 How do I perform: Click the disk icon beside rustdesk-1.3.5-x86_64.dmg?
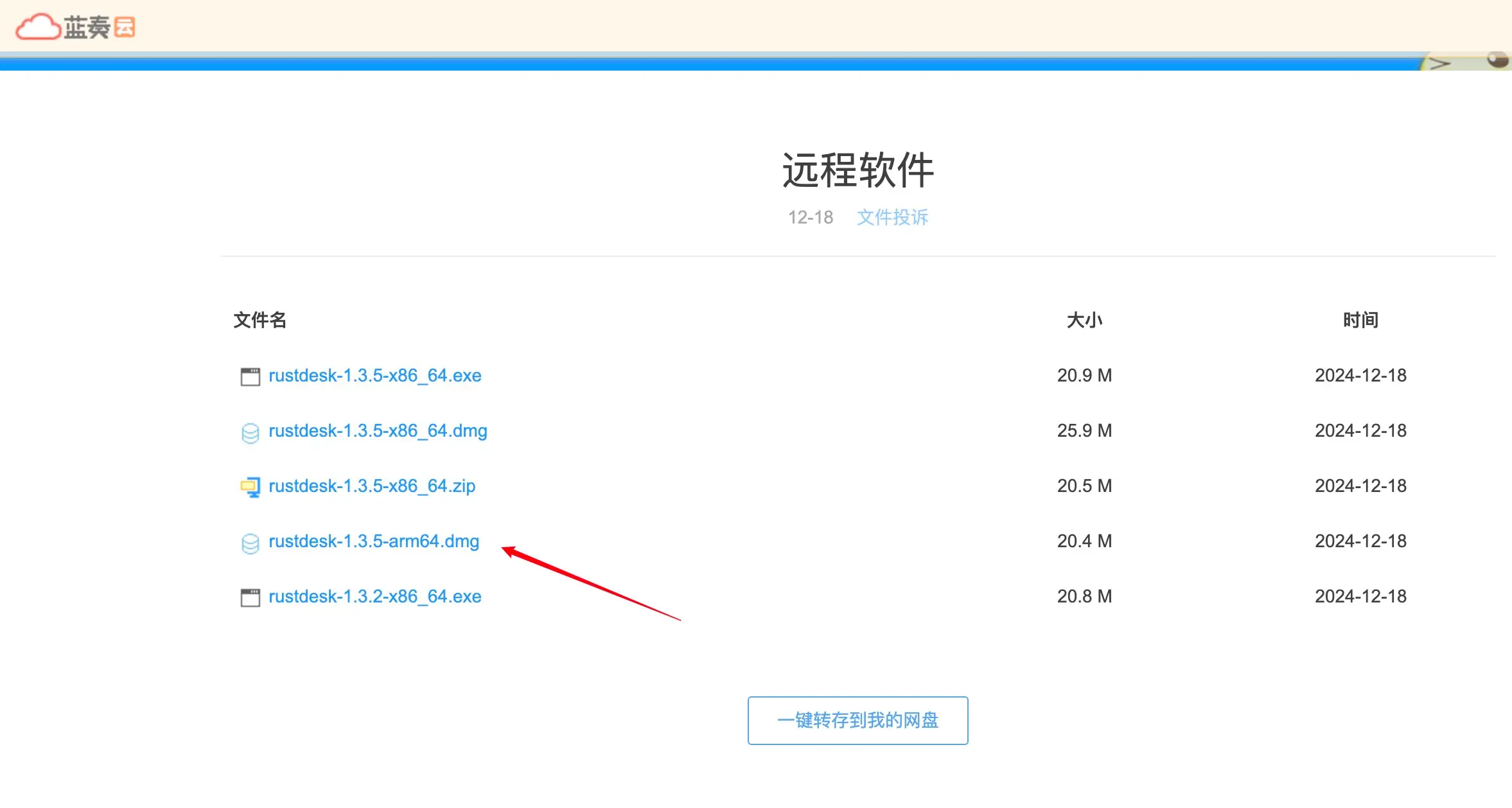(x=250, y=432)
